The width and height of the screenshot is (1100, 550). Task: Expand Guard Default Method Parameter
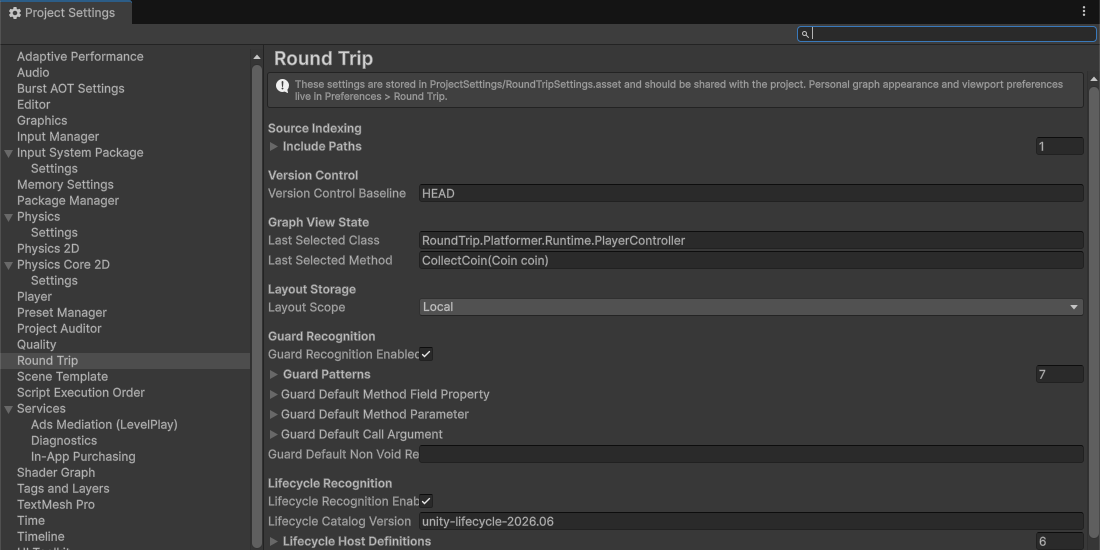pos(274,414)
